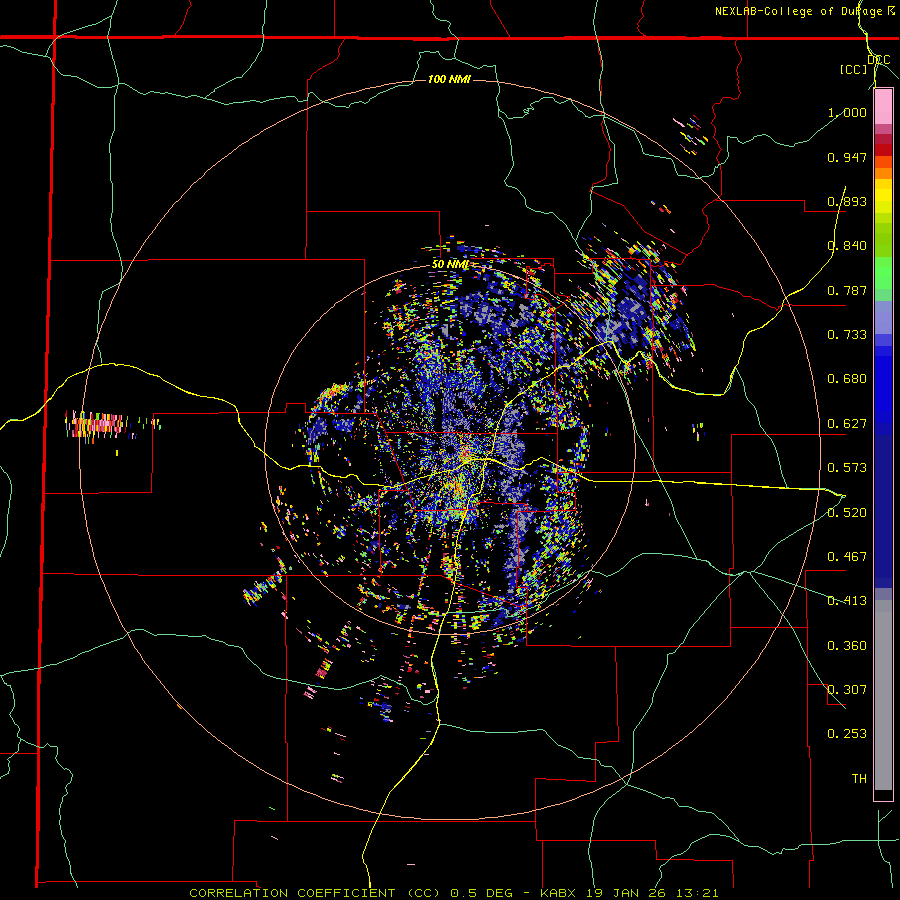Viewport: 900px width, 900px height.
Task: Click the TH threshold label in legend
Action: pyautogui.click(x=859, y=779)
